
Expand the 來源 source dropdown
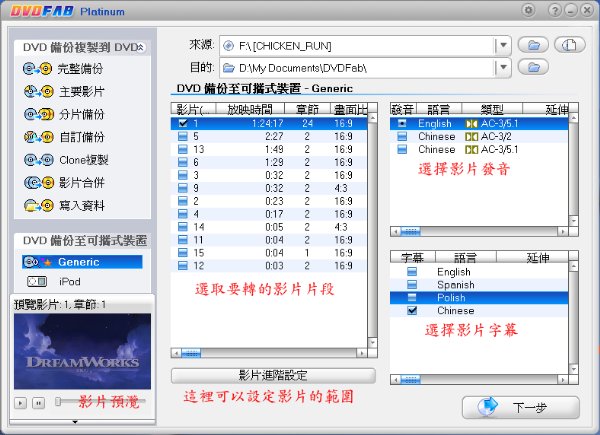pyautogui.click(x=502, y=45)
